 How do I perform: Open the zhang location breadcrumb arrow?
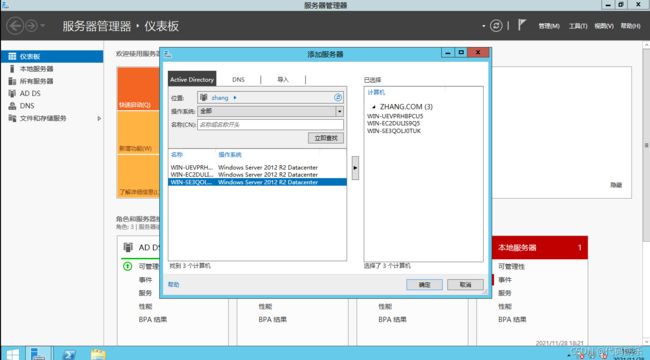[235, 98]
